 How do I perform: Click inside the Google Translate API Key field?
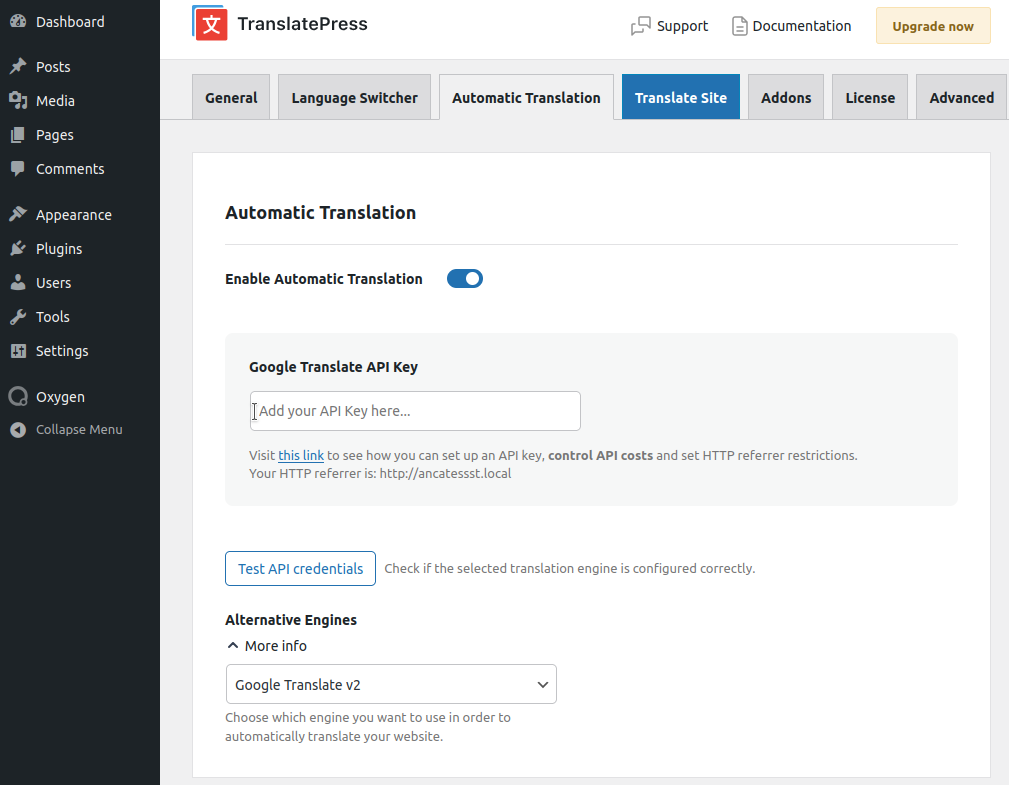pos(414,410)
